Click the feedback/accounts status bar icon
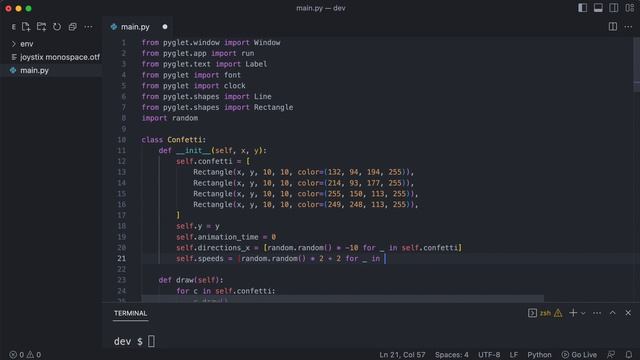640x360 pixels. tap(611, 355)
